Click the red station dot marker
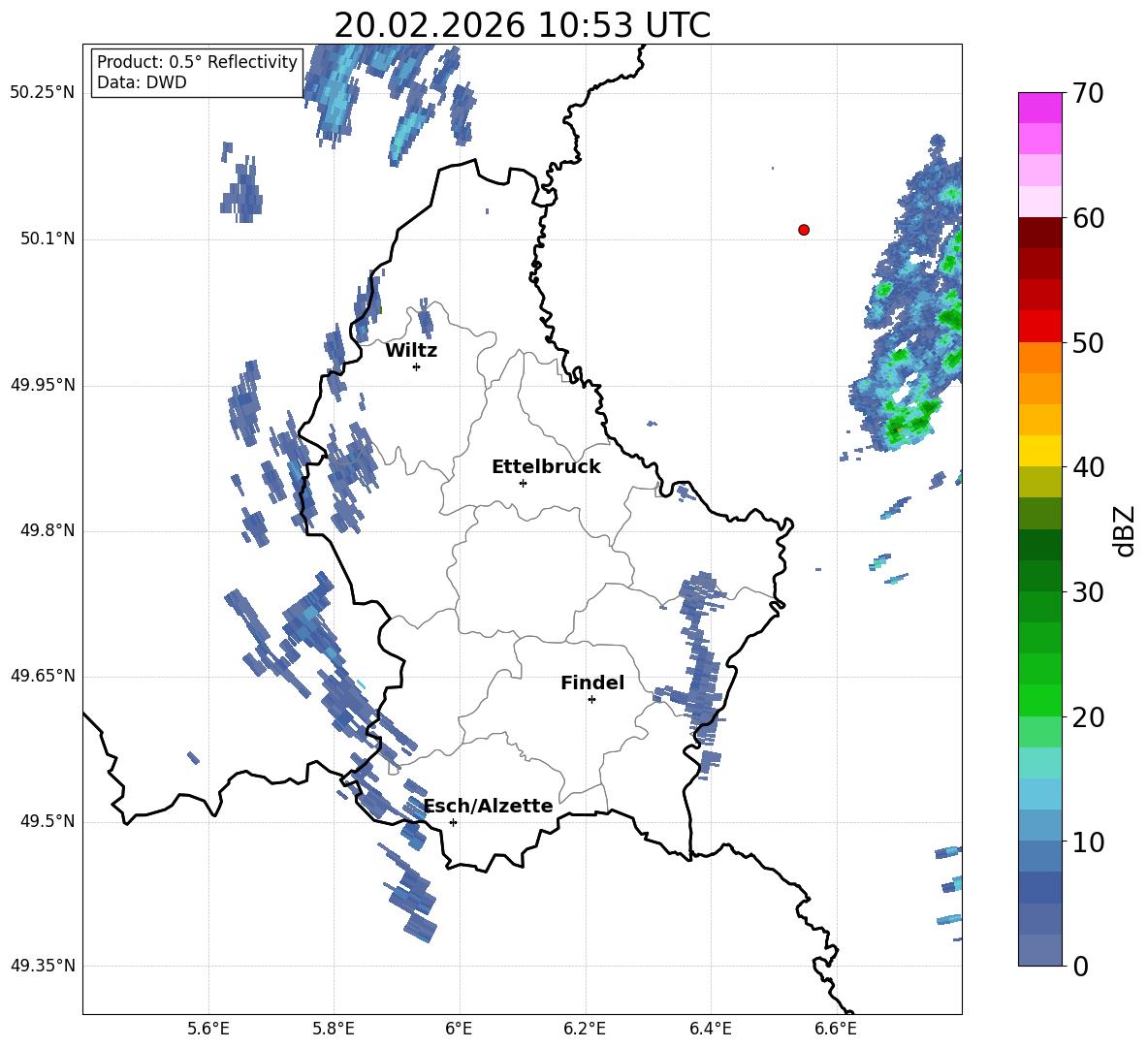 [x=804, y=230]
